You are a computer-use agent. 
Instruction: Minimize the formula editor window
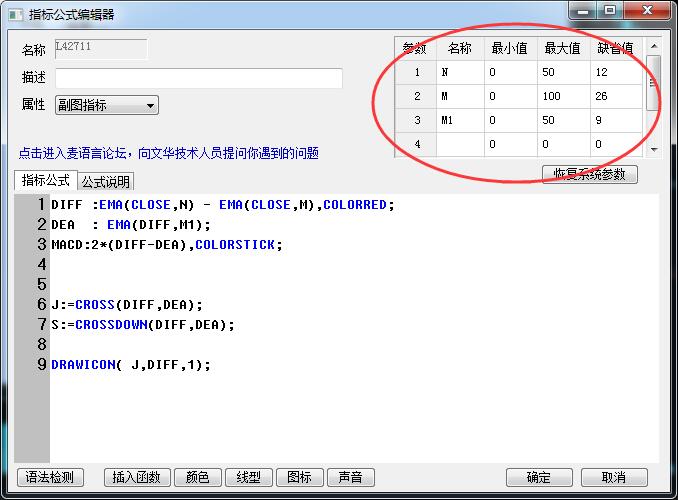[583, 11]
